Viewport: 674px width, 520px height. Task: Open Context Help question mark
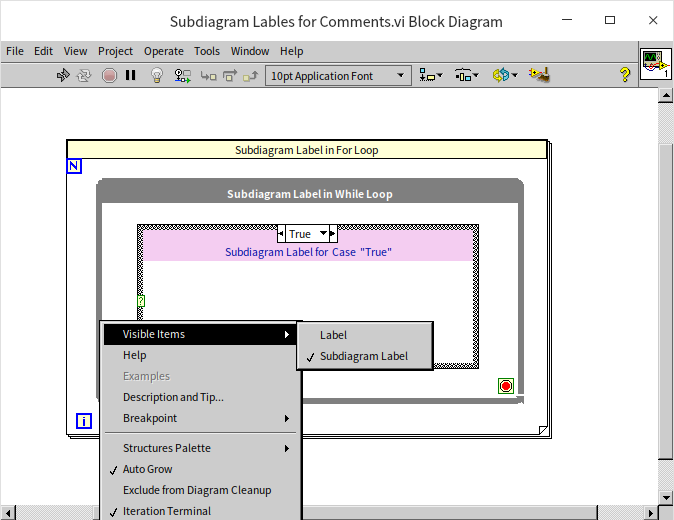click(625, 75)
